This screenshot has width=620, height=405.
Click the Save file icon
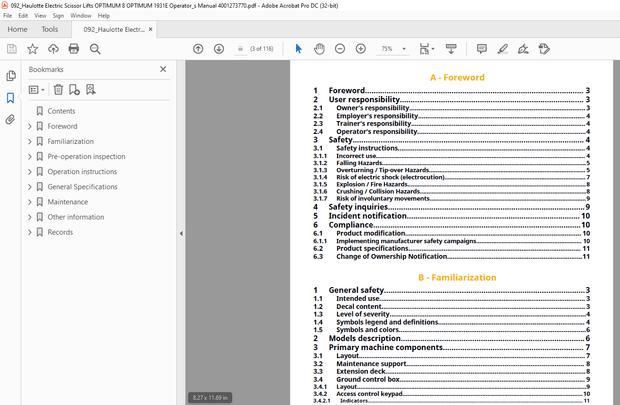(x=12, y=49)
